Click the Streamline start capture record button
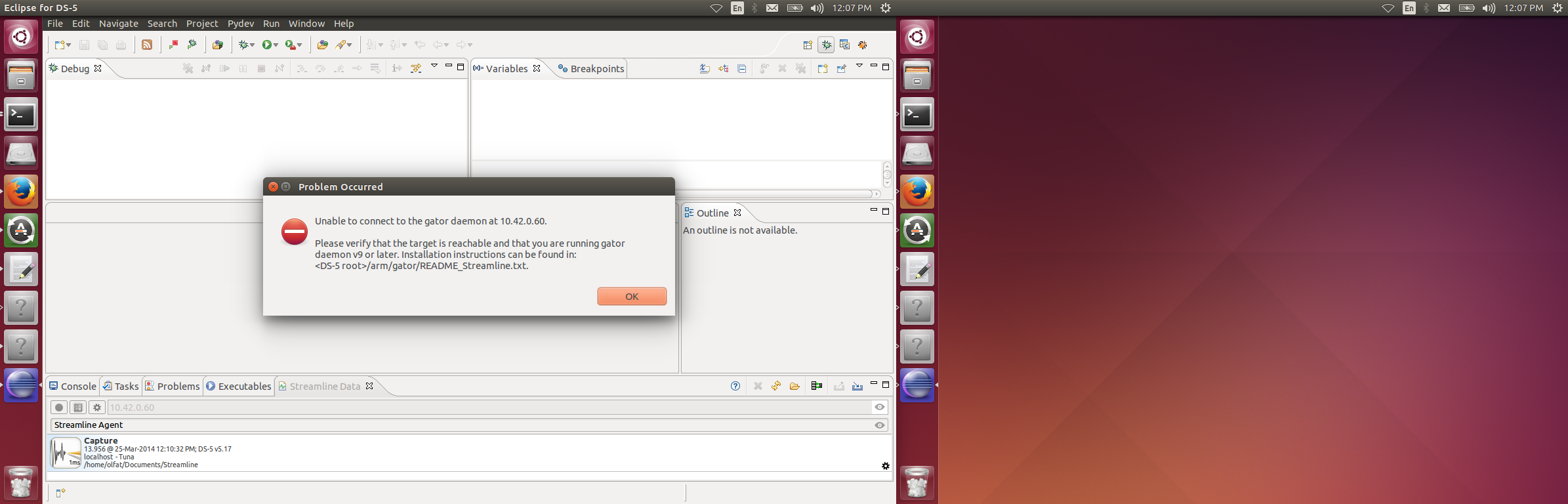The height and width of the screenshot is (504, 1568). [59, 408]
